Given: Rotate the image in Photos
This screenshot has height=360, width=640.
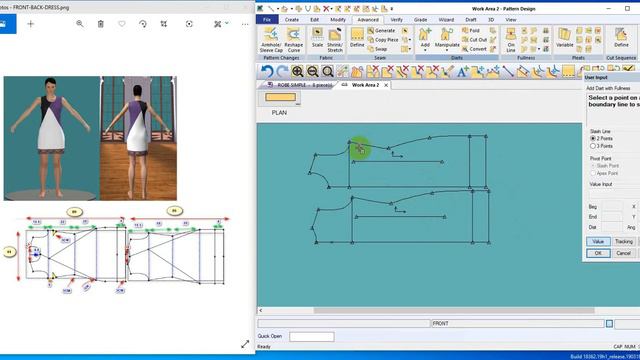Looking at the screenshot, I should (x=142, y=24).
